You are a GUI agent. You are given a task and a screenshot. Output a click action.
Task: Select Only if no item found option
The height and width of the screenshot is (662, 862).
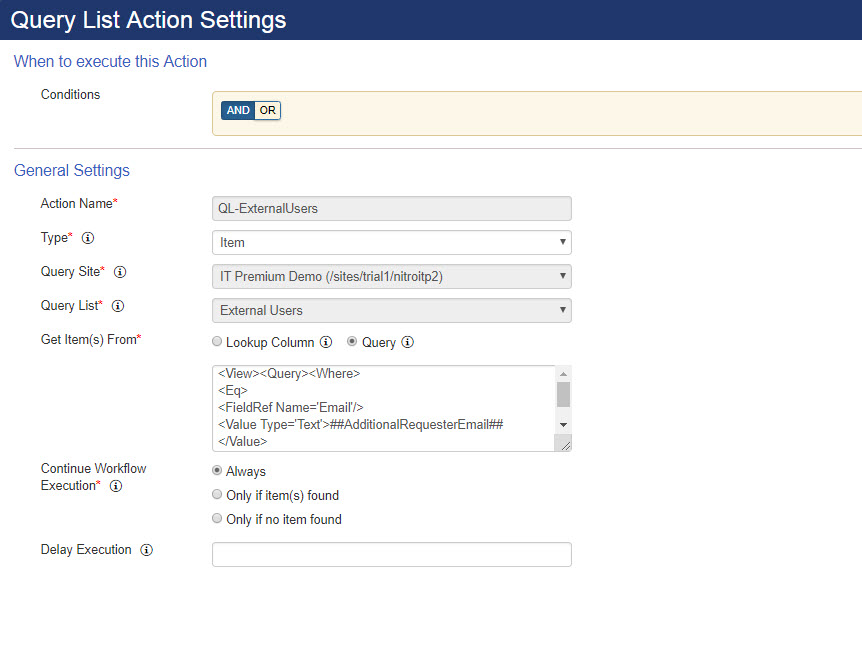tap(217, 519)
